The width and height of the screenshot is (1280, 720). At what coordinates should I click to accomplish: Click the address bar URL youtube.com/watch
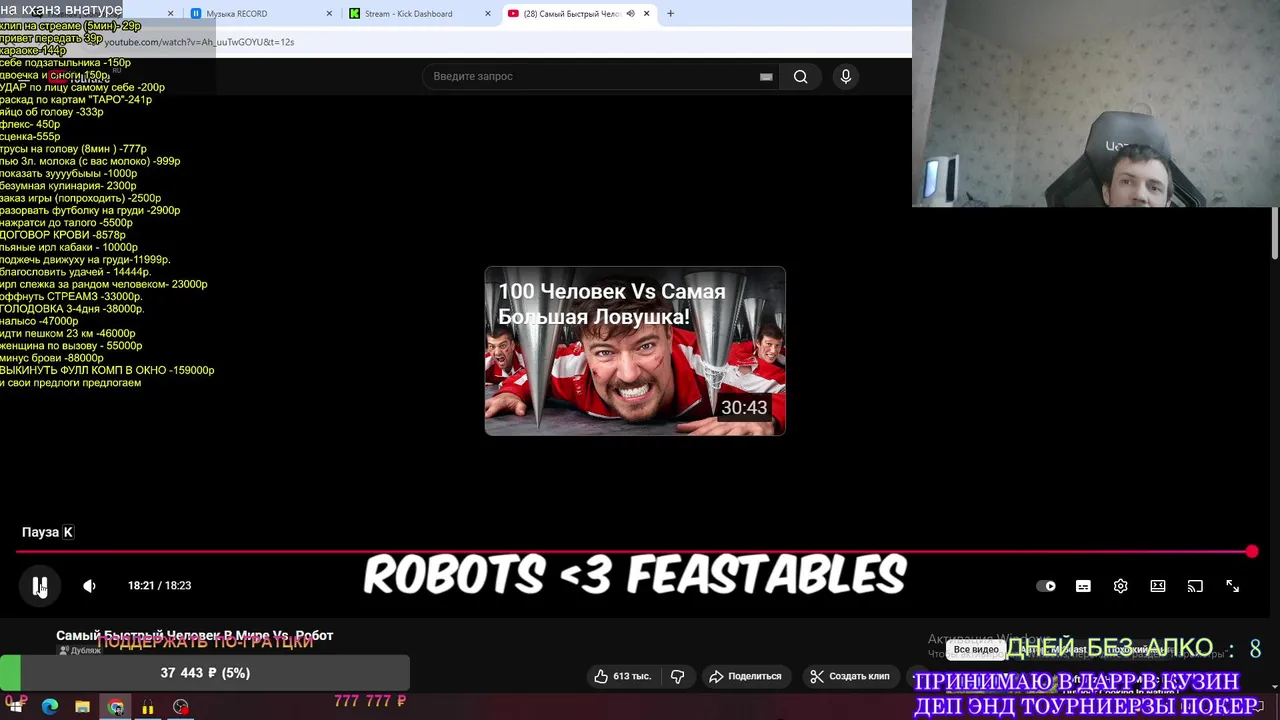coord(199,42)
